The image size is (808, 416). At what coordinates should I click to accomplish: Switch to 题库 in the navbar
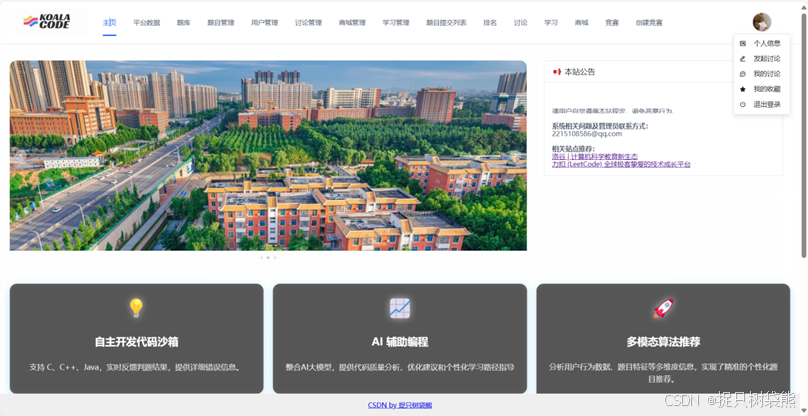183,23
